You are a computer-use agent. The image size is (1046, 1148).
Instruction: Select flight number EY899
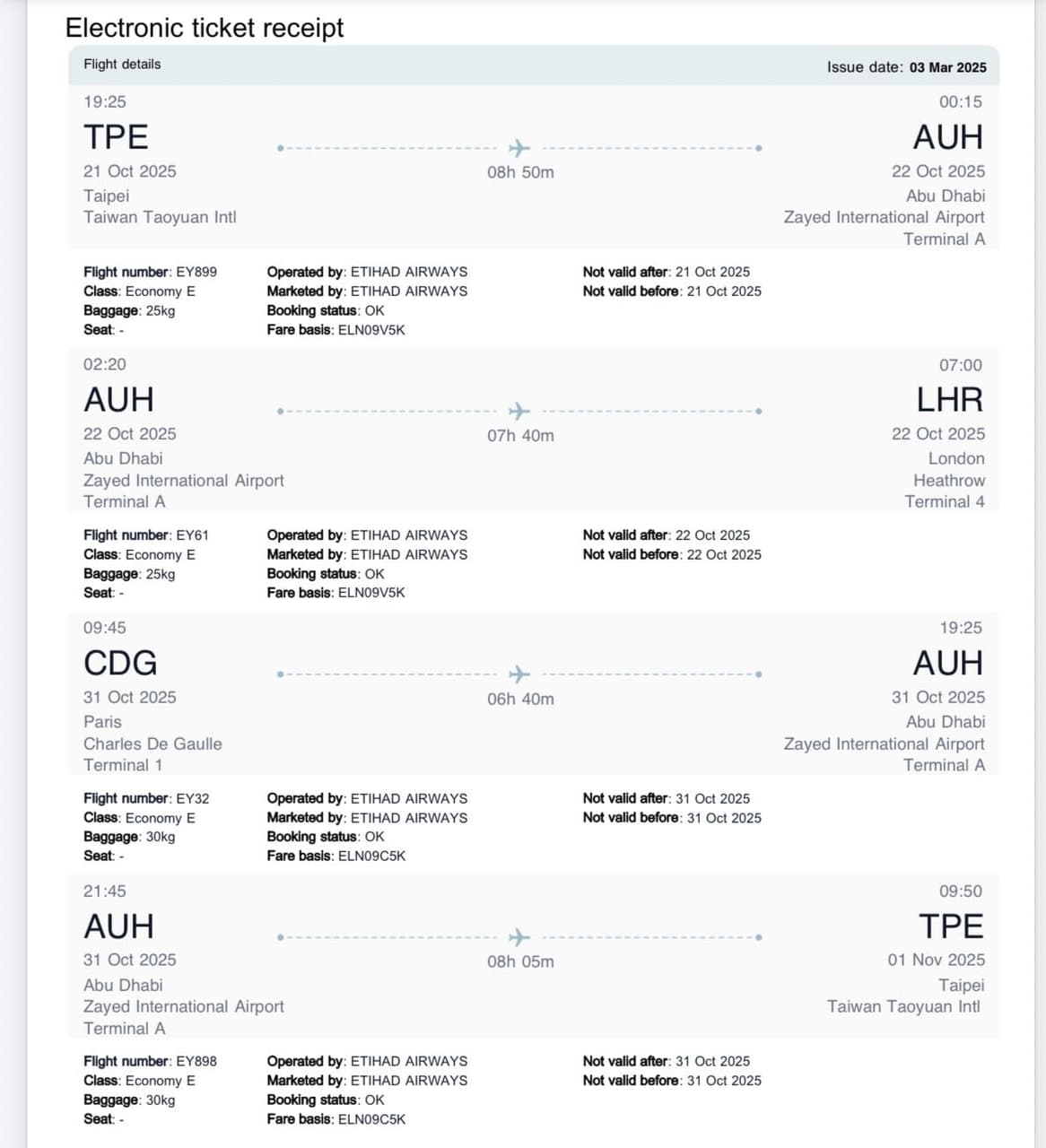196,272
